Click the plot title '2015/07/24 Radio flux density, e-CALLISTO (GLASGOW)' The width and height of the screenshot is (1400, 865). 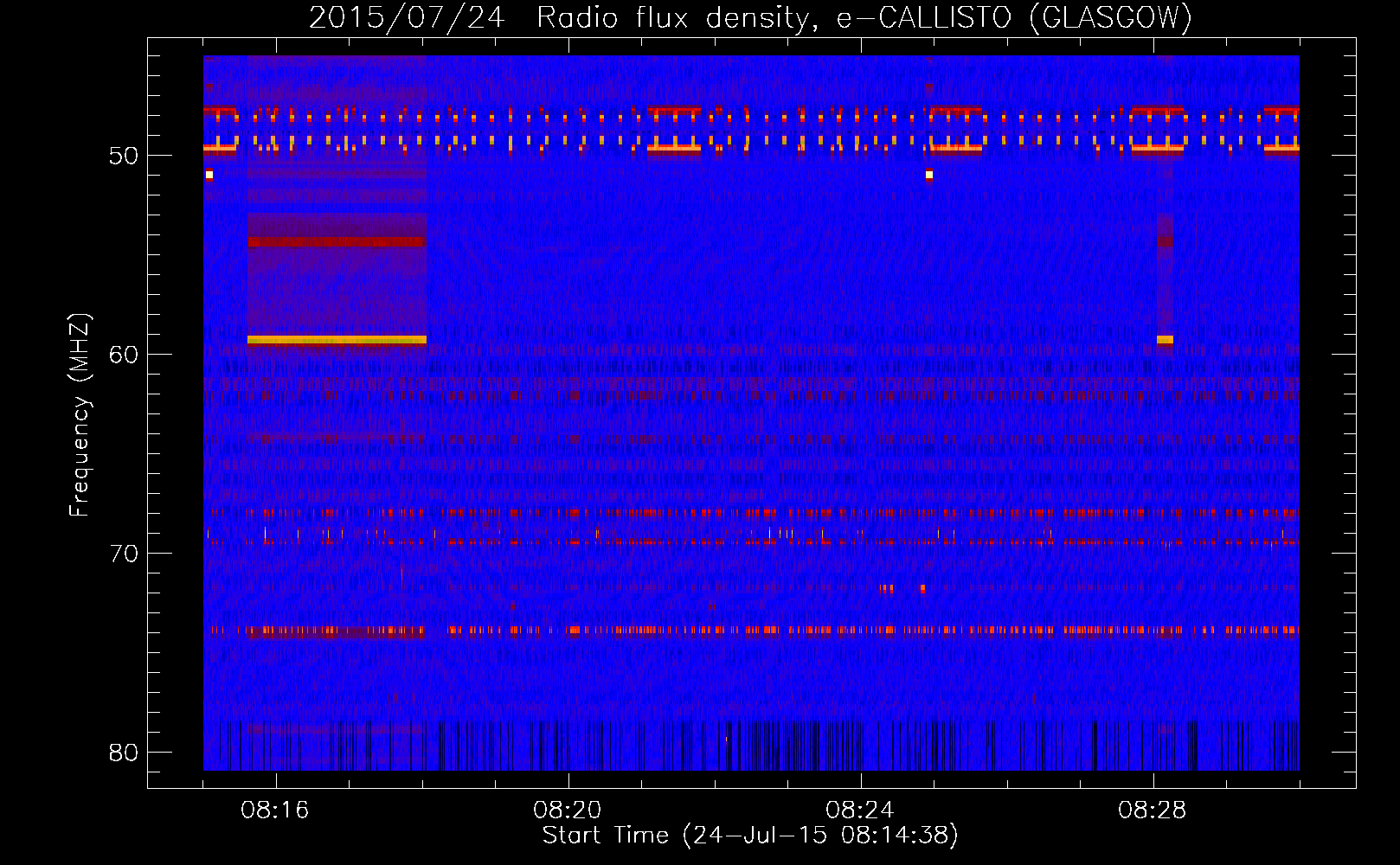750,17
